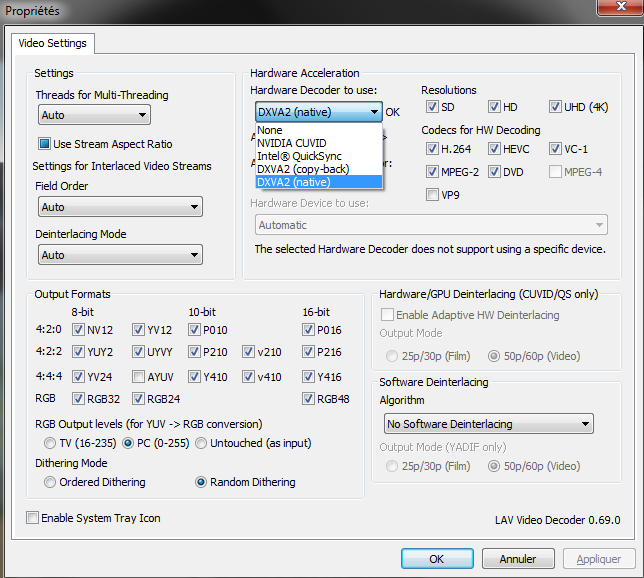Viewport: 644px width, 578px height.
Task: Enable System Tray Icon checkbox
Action: [x=32, y=518]
